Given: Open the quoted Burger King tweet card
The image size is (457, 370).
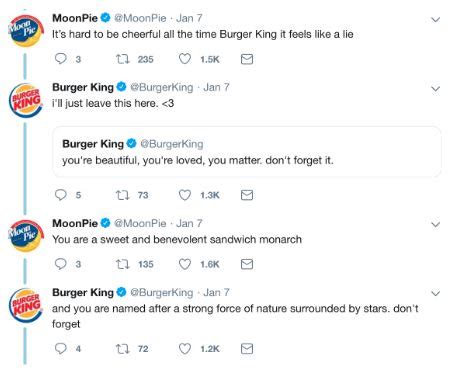Looking at the screenshot, I should (x=247, y=152).
